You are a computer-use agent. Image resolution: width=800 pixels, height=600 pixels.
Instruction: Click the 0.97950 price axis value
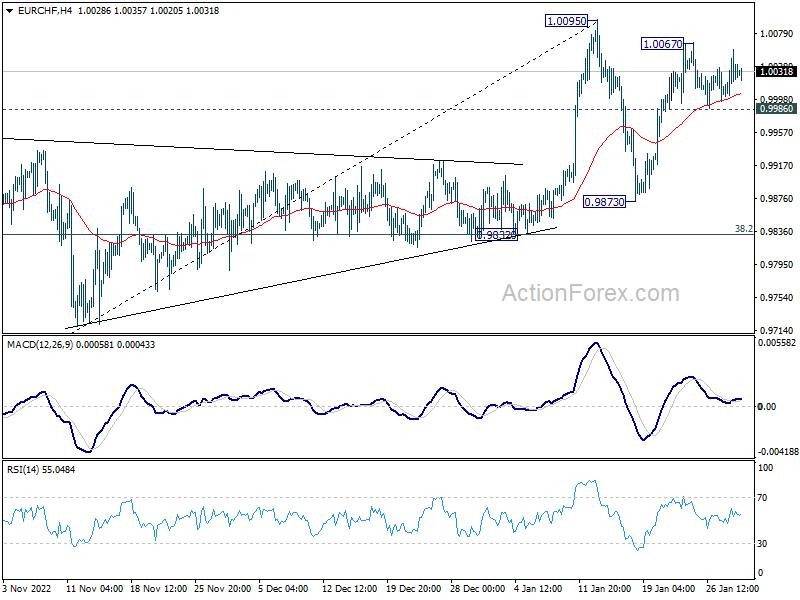[x=777, y=265]
